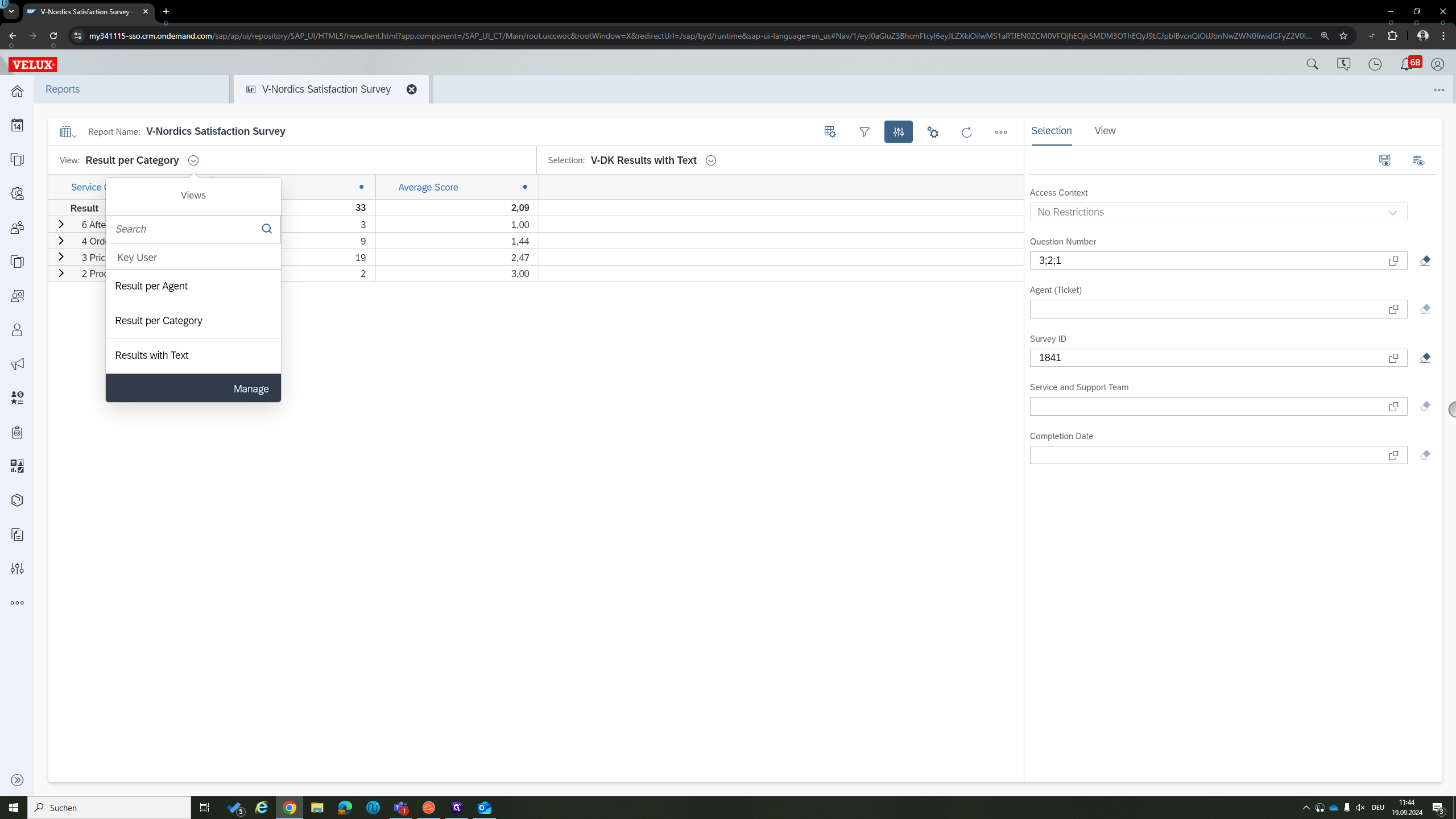Open the Reports tab link
Viewport: 1456px width, 819px height.
(63, 89)
